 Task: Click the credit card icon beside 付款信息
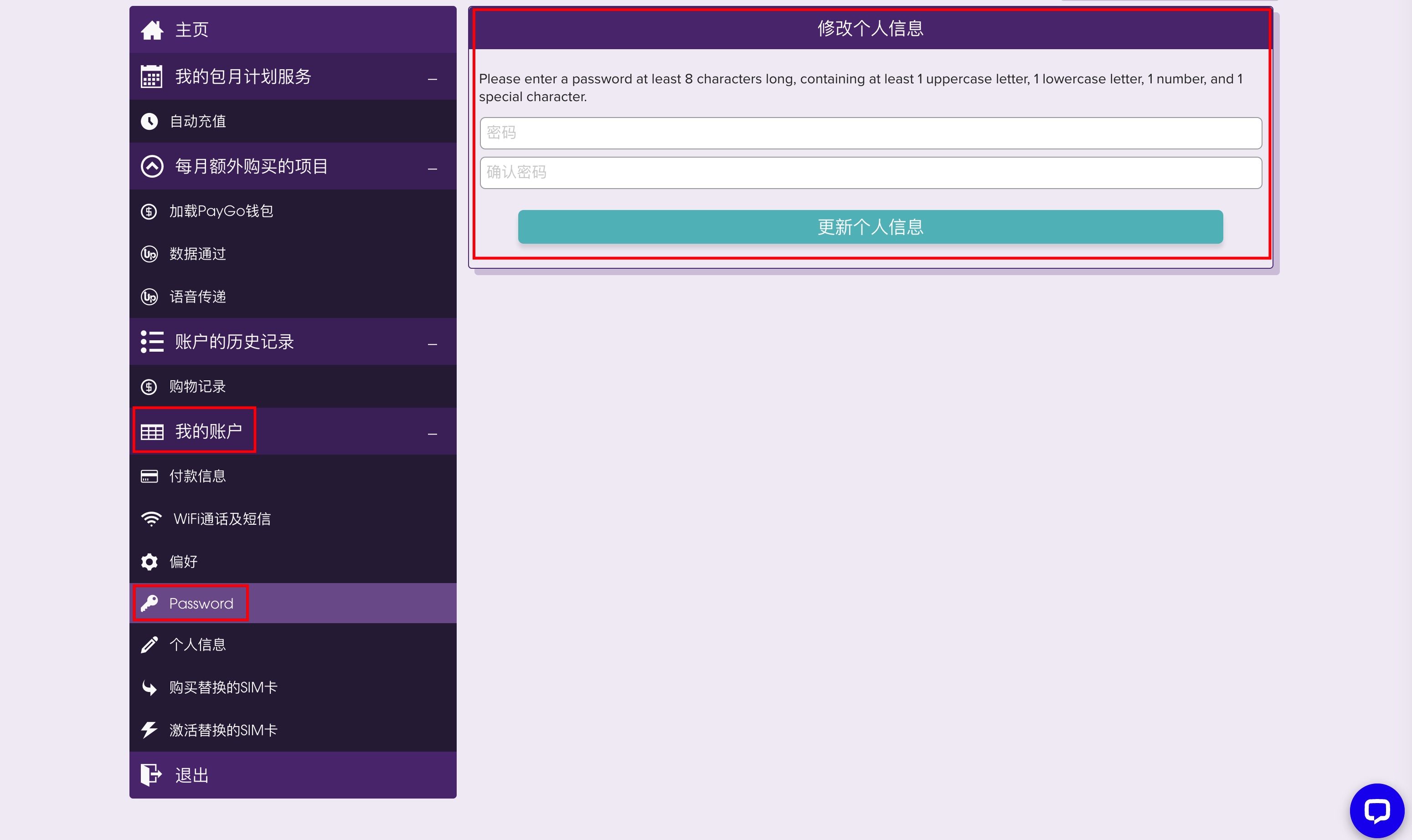pyautogui.click(x=149, y=476)
